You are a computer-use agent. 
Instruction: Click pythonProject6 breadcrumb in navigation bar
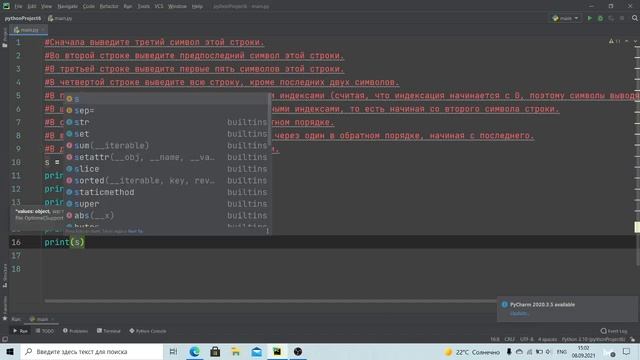22,18
